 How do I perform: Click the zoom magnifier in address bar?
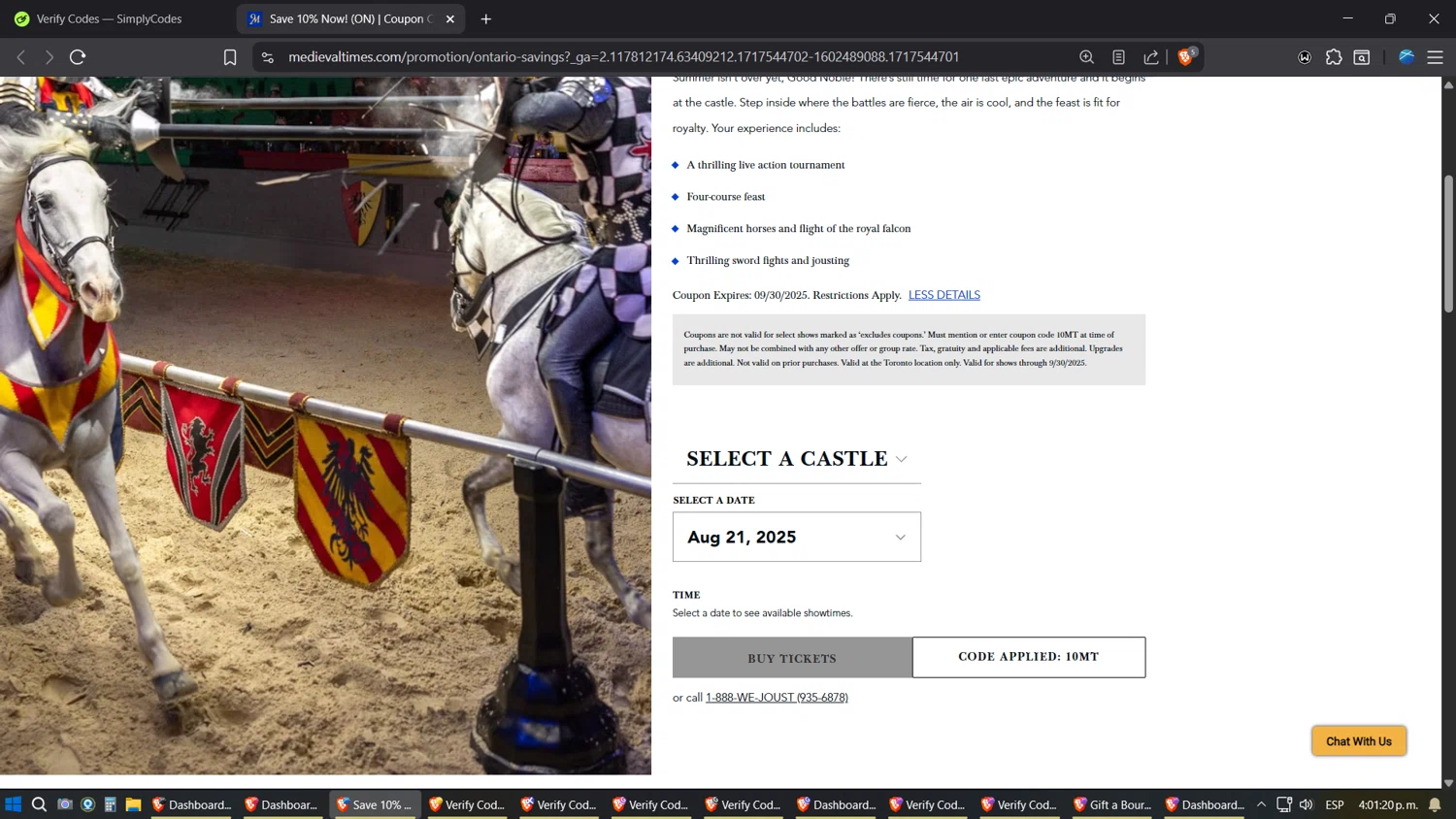tap(1086, 57)
